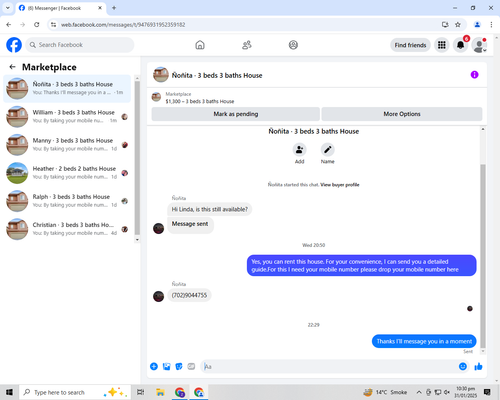Viewport: 500px width, 400px height.
Task: Open View buyer profile link
Action: [340, 185]
